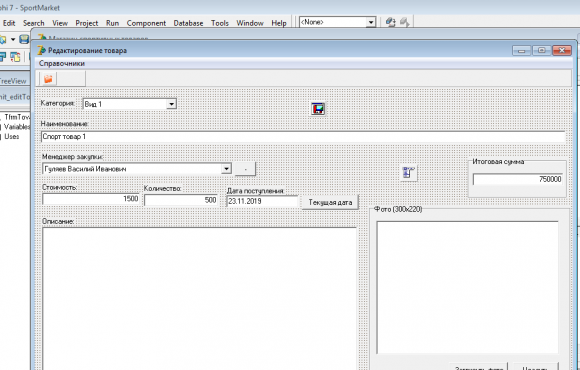The height and width of the screenshot is (370, 580).
Task: Click the second icon right of <None> combo
Action: pyautogui.click(x=405, y=23)
